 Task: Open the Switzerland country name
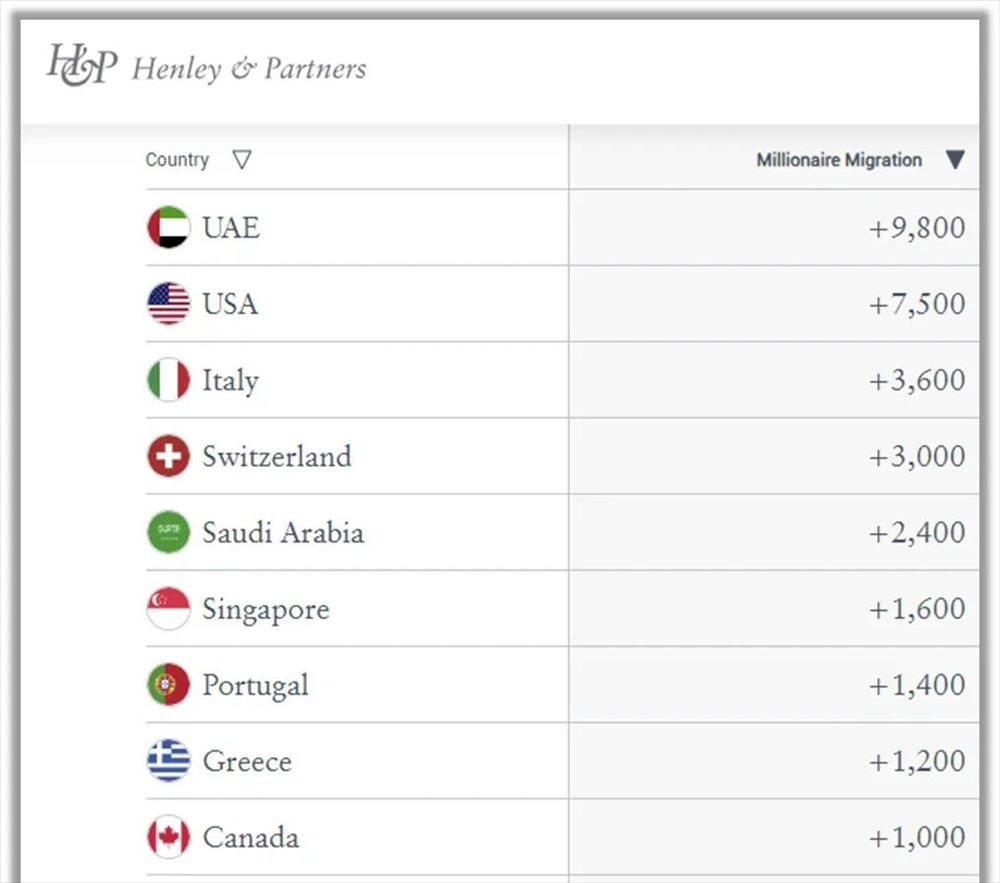point(277,456)
